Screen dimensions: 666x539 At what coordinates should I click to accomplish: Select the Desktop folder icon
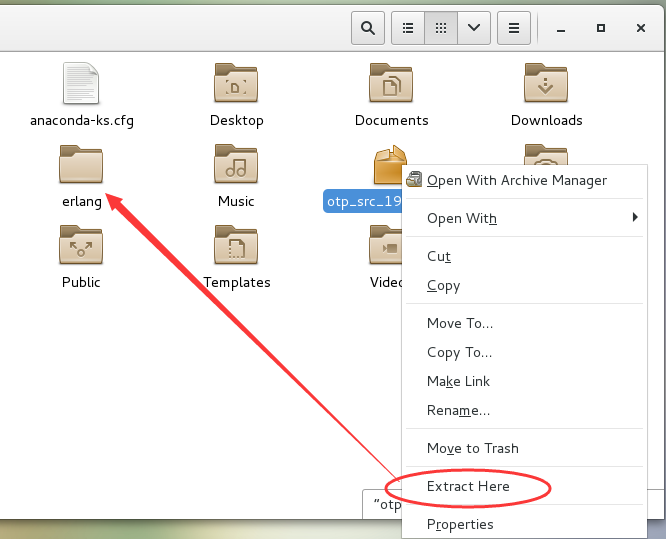click(236, 83)
